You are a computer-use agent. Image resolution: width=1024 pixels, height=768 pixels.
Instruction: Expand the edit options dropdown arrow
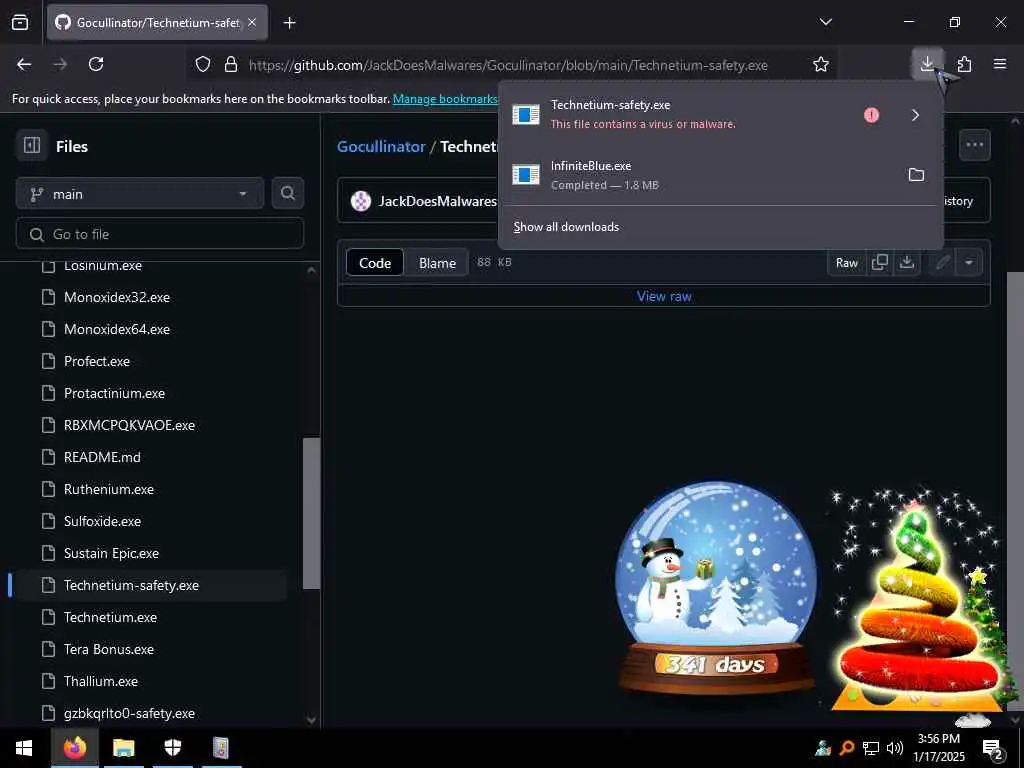point(969,263)
